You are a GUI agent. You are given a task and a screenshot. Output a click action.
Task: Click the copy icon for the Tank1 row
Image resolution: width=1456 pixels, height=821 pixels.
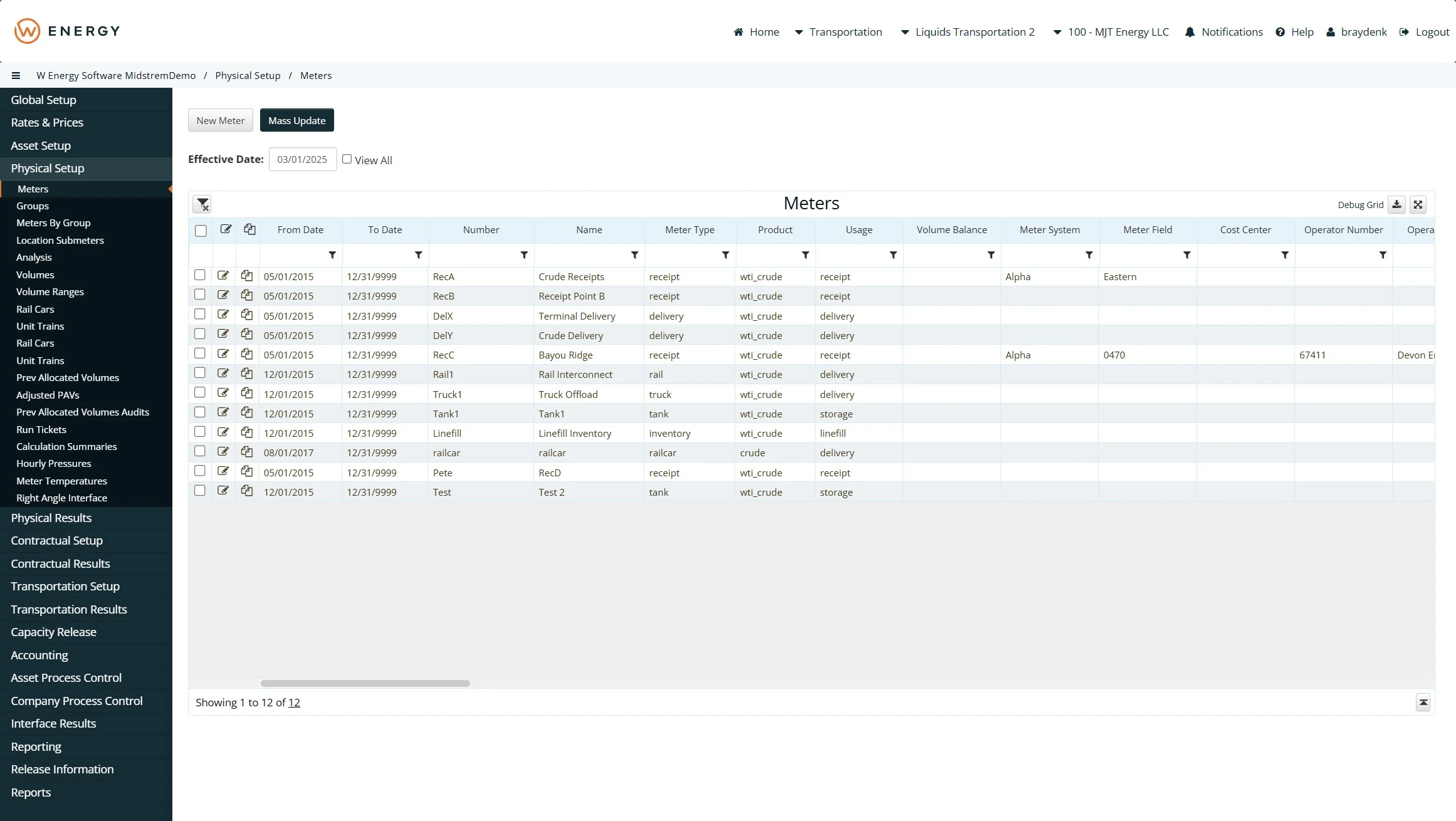tap(247, 413)
